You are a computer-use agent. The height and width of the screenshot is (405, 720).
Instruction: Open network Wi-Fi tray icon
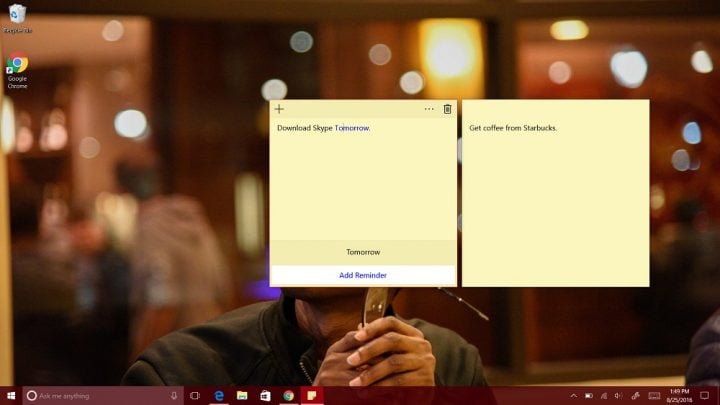[x=604, y=396]
